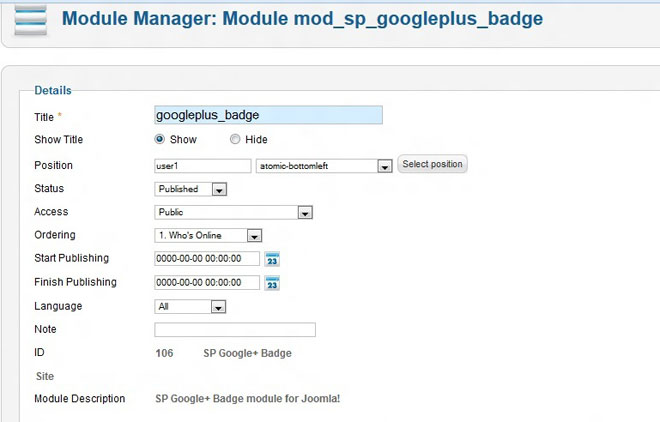Image resolution: width=660 pixels, height=422 pixels.
Task: Expand the Ordering Who's Online dropdown
Action: click(254, 236)
